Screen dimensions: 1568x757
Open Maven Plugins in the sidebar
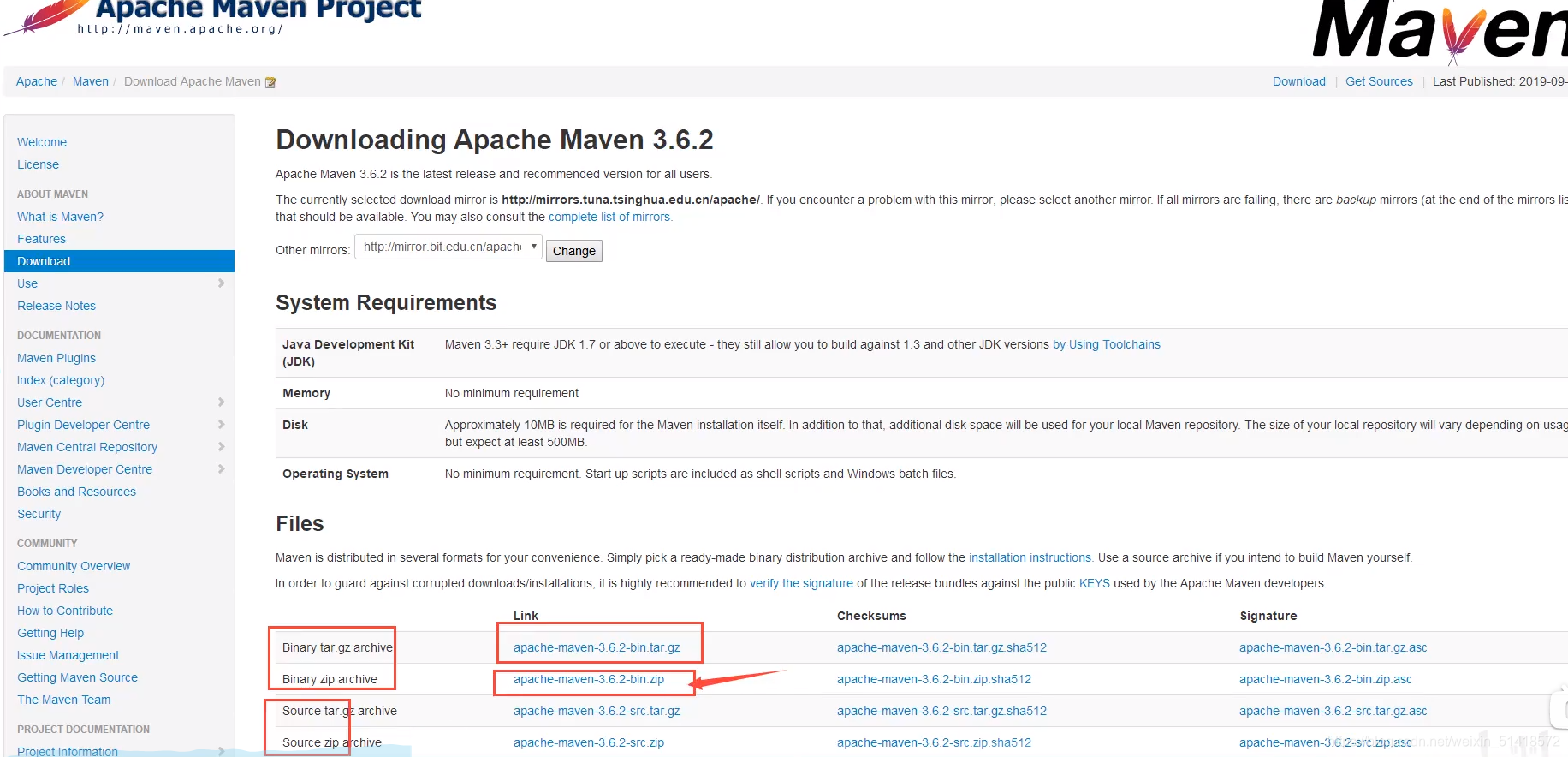tap(56, 358)
